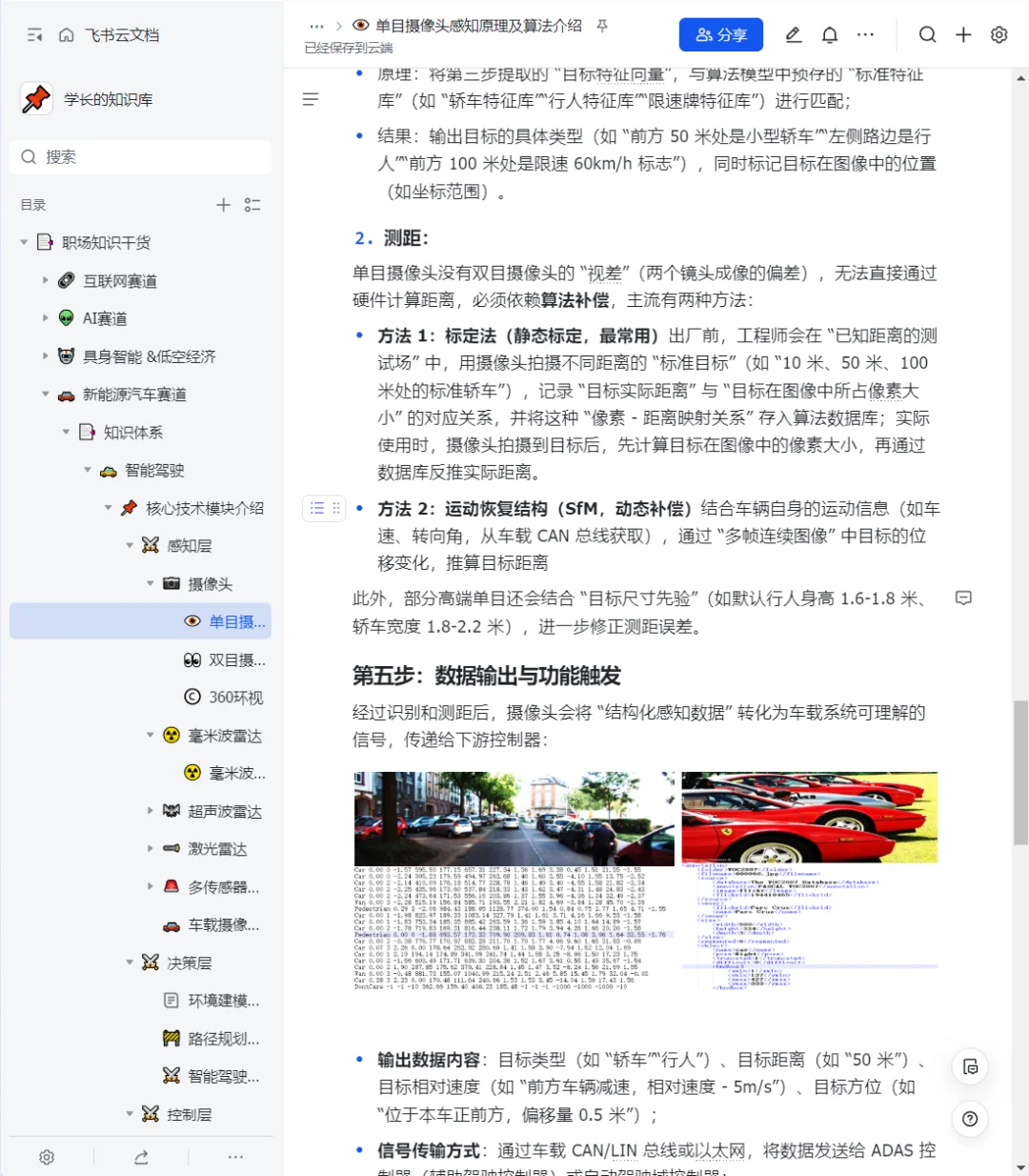Open the breadcrumb ellipsis menu above the title
This screenshot has height=1176, width=1029.
click(x=318, y=27)
